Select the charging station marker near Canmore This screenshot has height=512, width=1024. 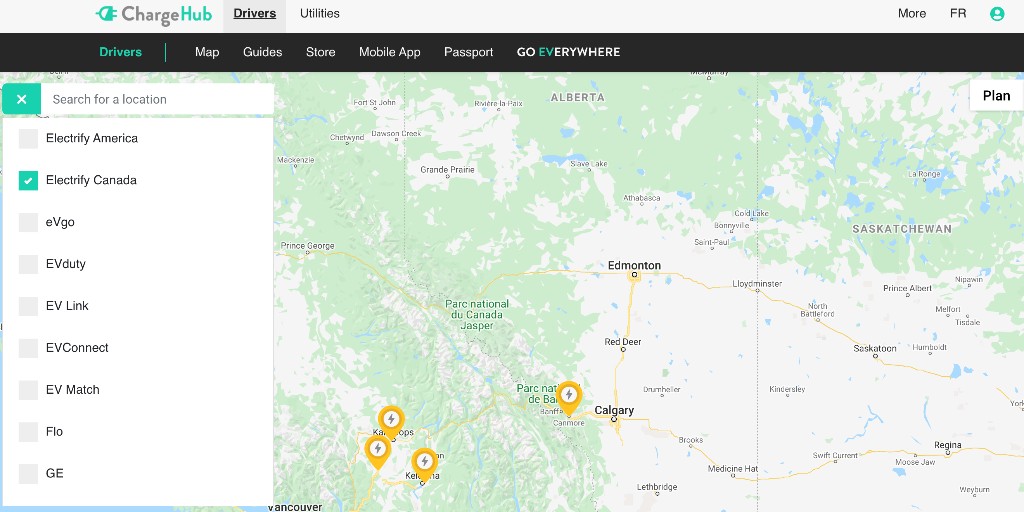tap(569, 398)
